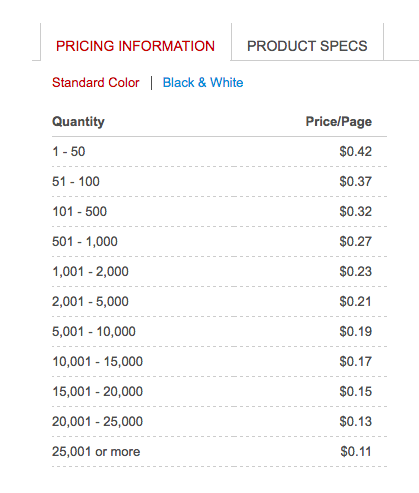Select the 501 - 1,000 quantity row
The width and height of the screenshot is (419, 493).
click(x=219, y=242)
